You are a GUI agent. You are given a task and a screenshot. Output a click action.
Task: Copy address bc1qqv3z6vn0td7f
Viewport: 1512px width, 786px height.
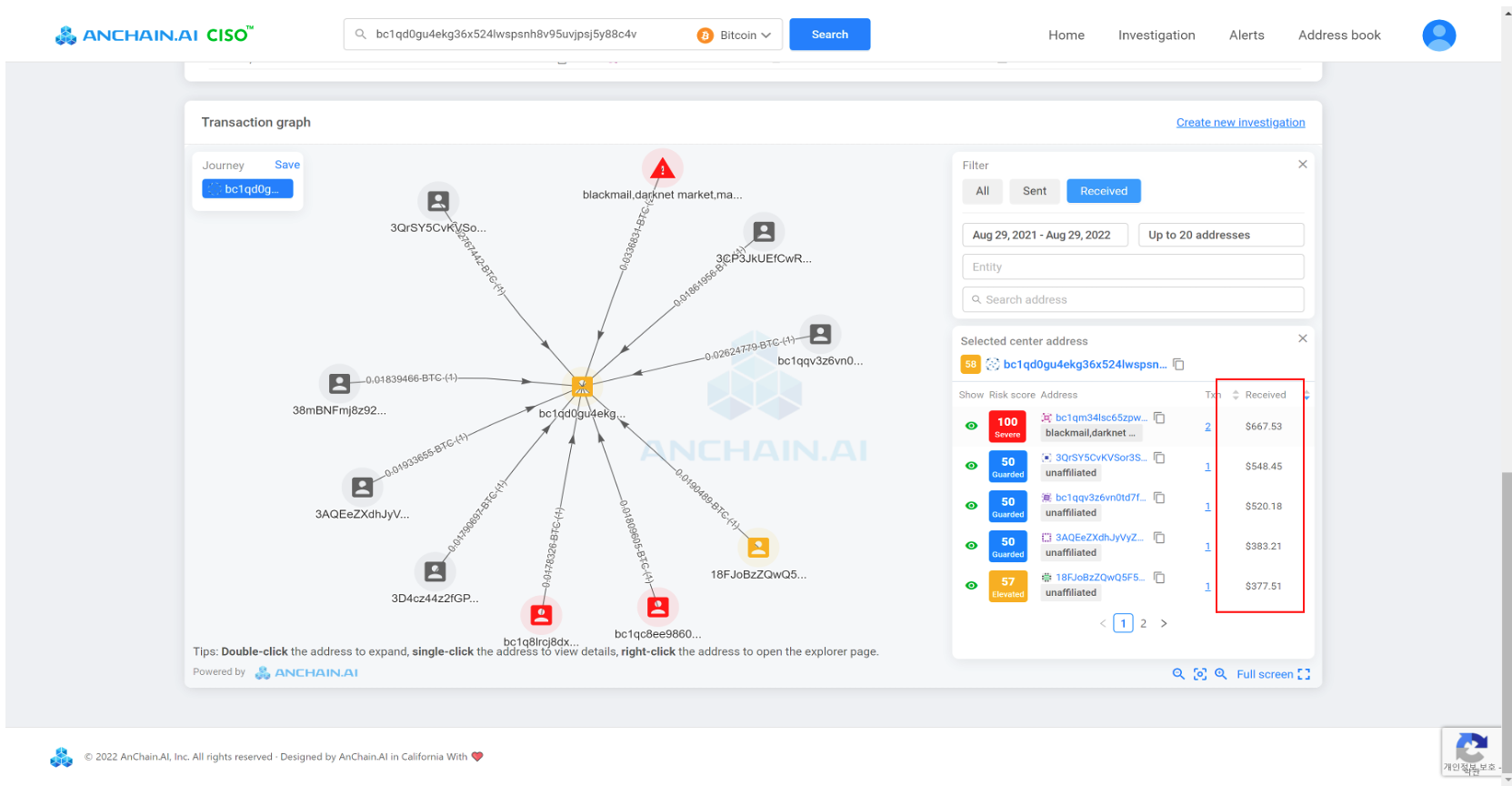coord(1159,498)
